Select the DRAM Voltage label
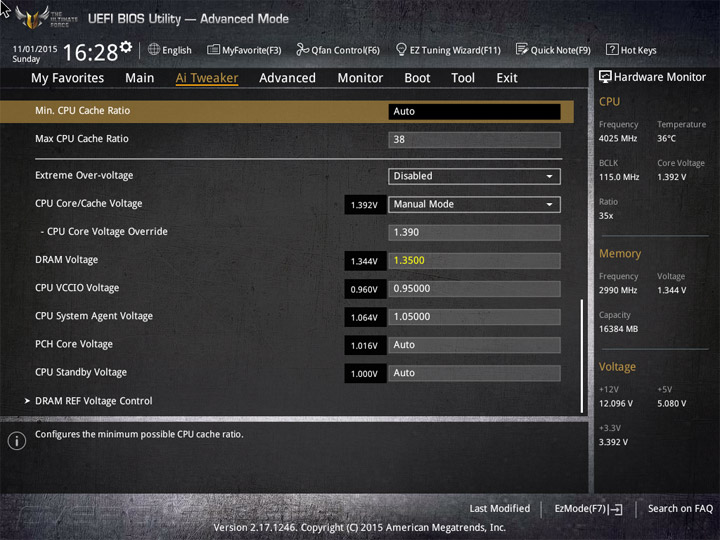 click(x=67, y=260)
